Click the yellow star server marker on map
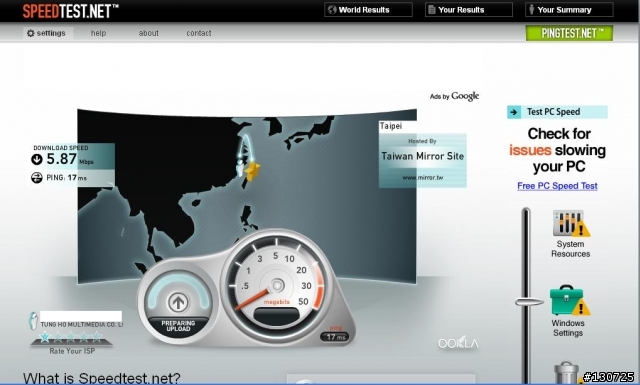640x385 pixels. point(253,171)
